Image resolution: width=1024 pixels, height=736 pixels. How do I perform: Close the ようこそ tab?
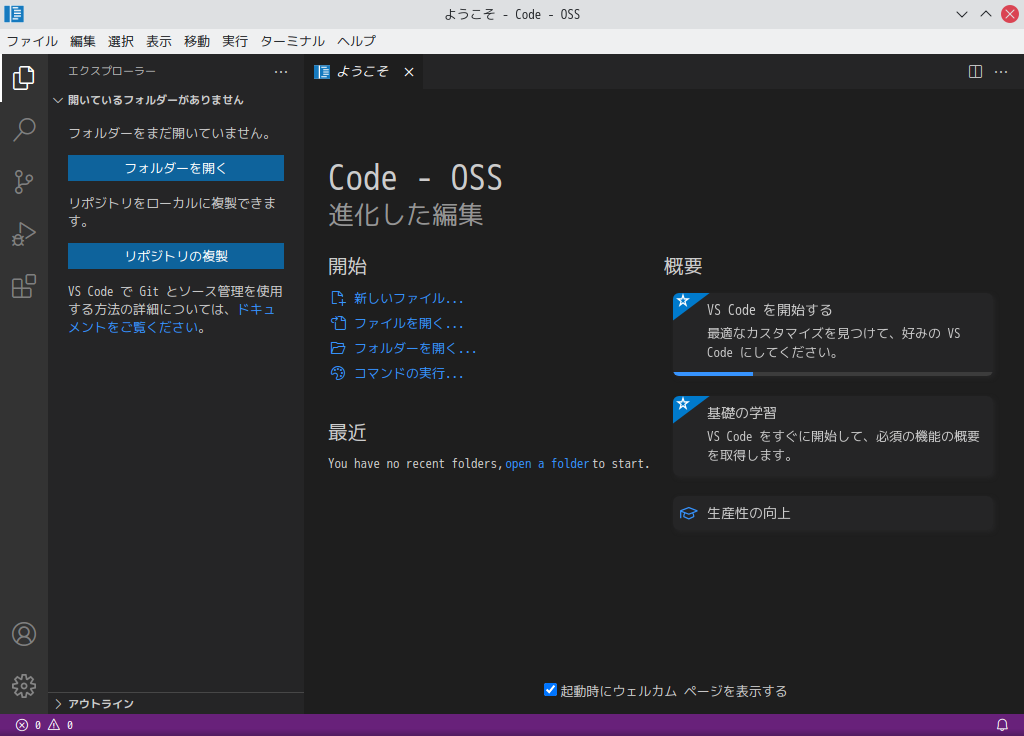pyautogui.click(x=409, y=72)
